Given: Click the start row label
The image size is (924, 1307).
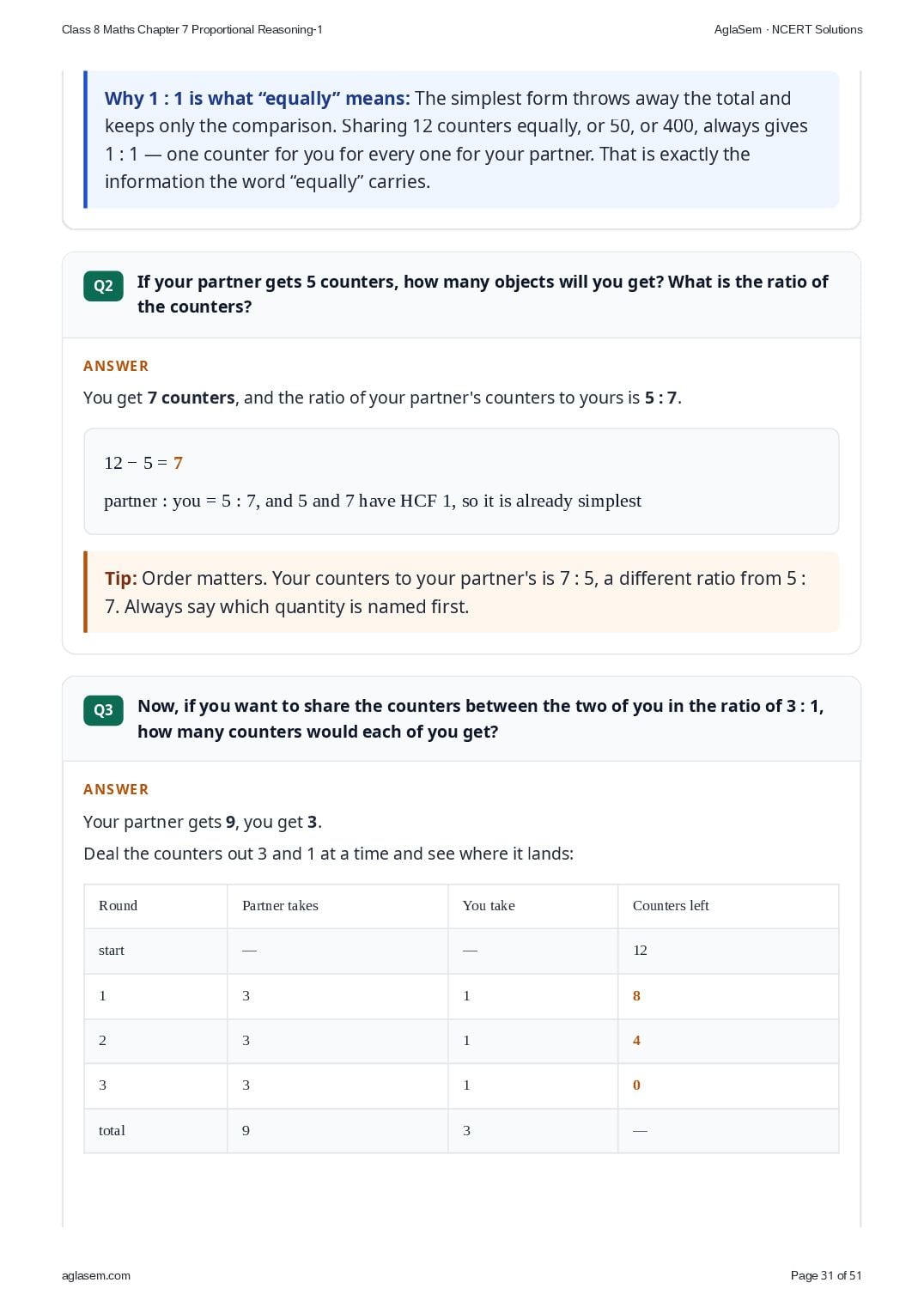Looking at the screenshot, I should click(112, 951).
